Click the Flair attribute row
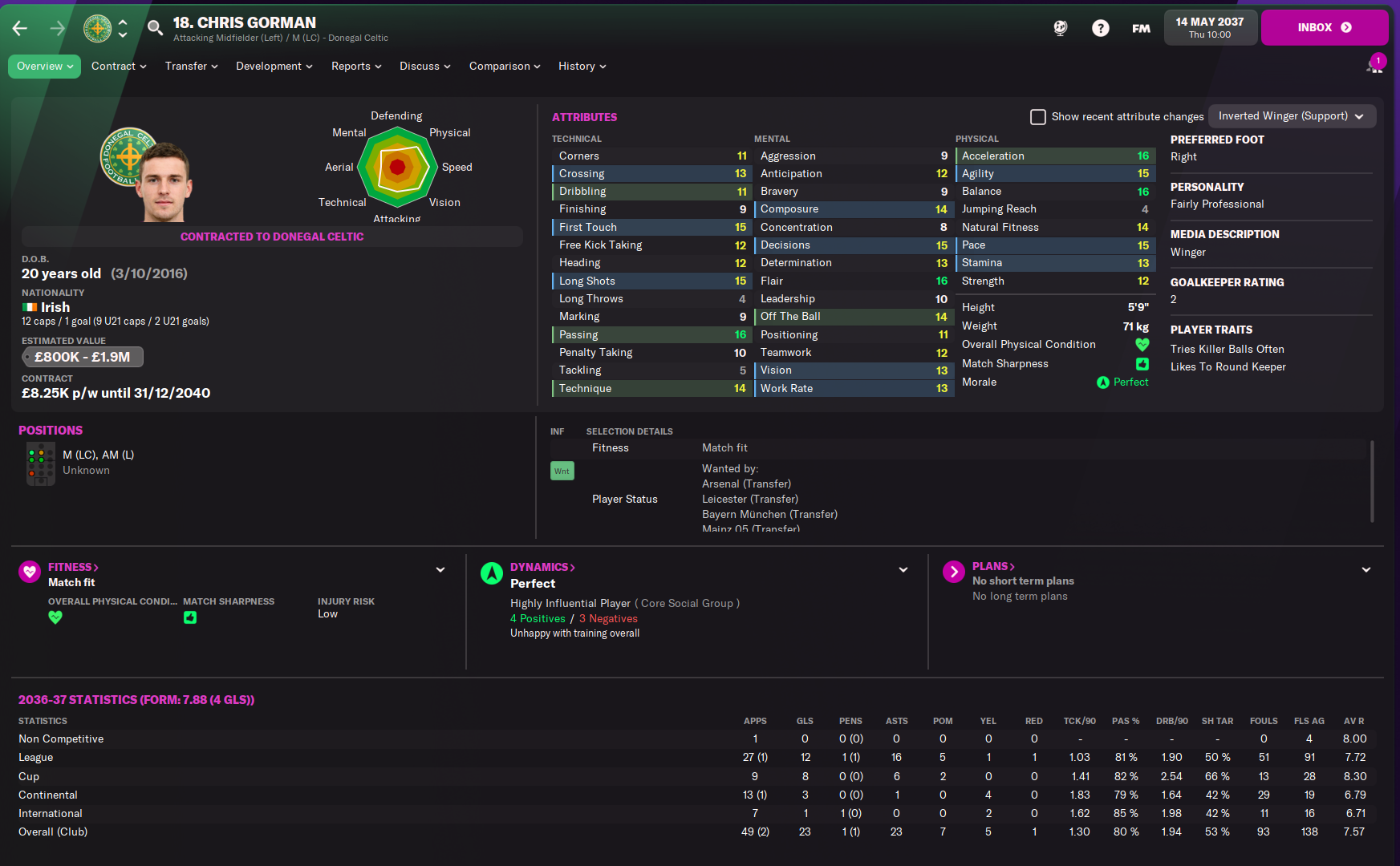This screenshot has width=1400, height=866. coord(854,281)
